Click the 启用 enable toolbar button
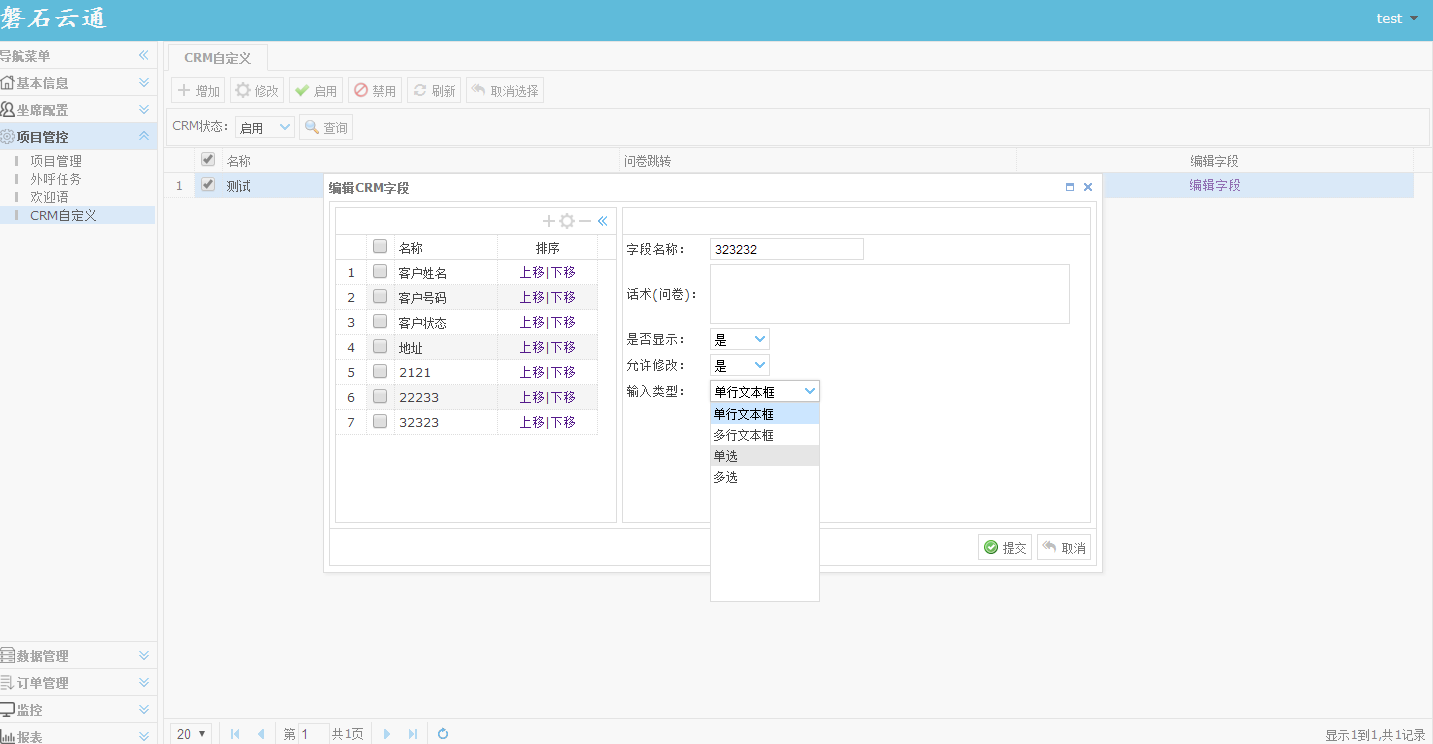 pyautogui.click(x=316, y=91)
